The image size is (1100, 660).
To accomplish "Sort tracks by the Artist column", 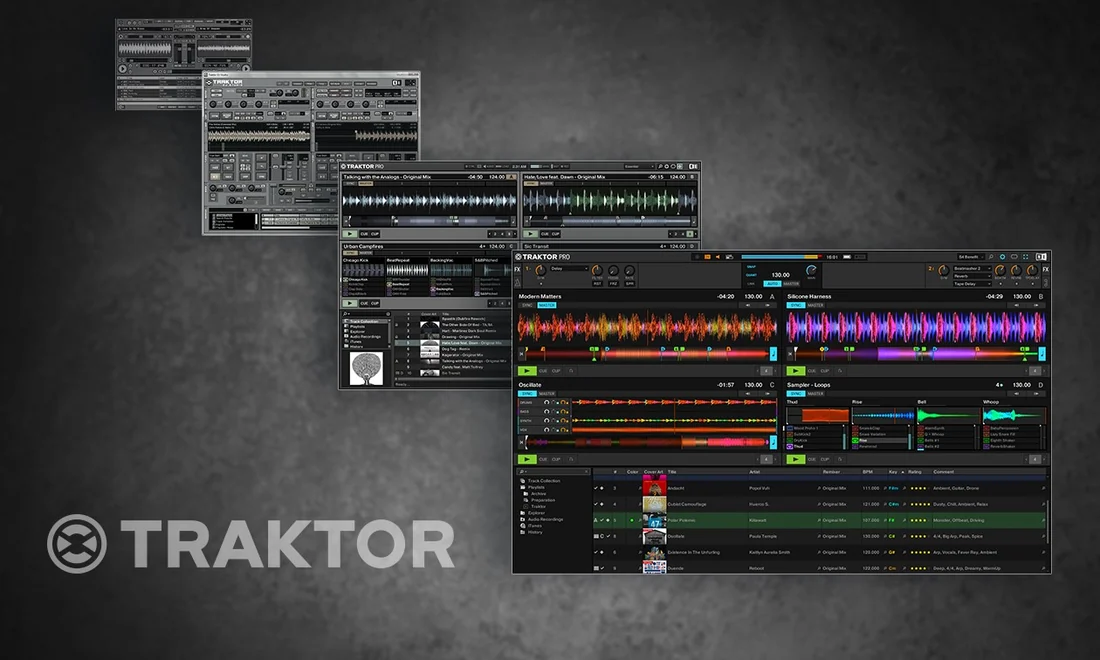I will point(755,472).
